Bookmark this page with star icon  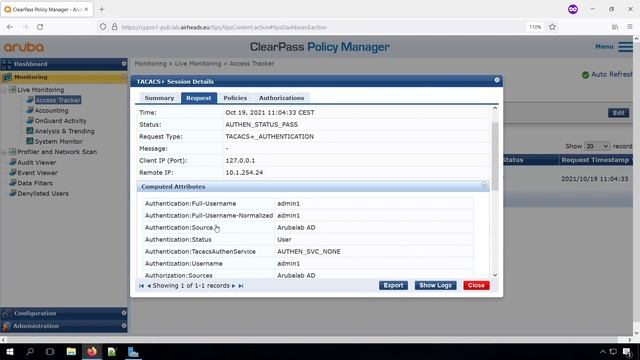[x=552, y=27]
